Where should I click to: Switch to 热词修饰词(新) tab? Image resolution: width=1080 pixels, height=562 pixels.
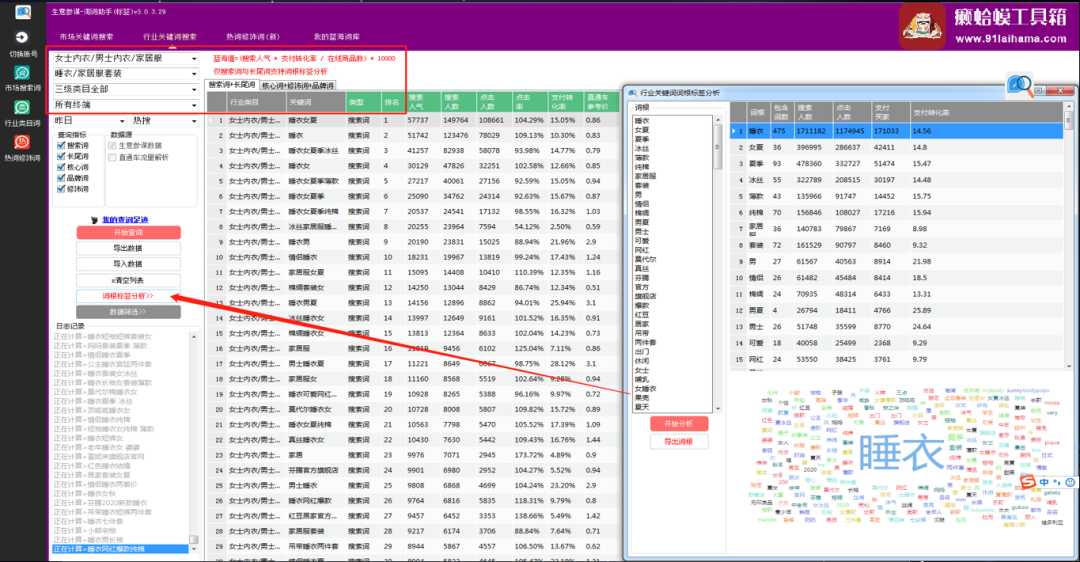coord(253,37)
